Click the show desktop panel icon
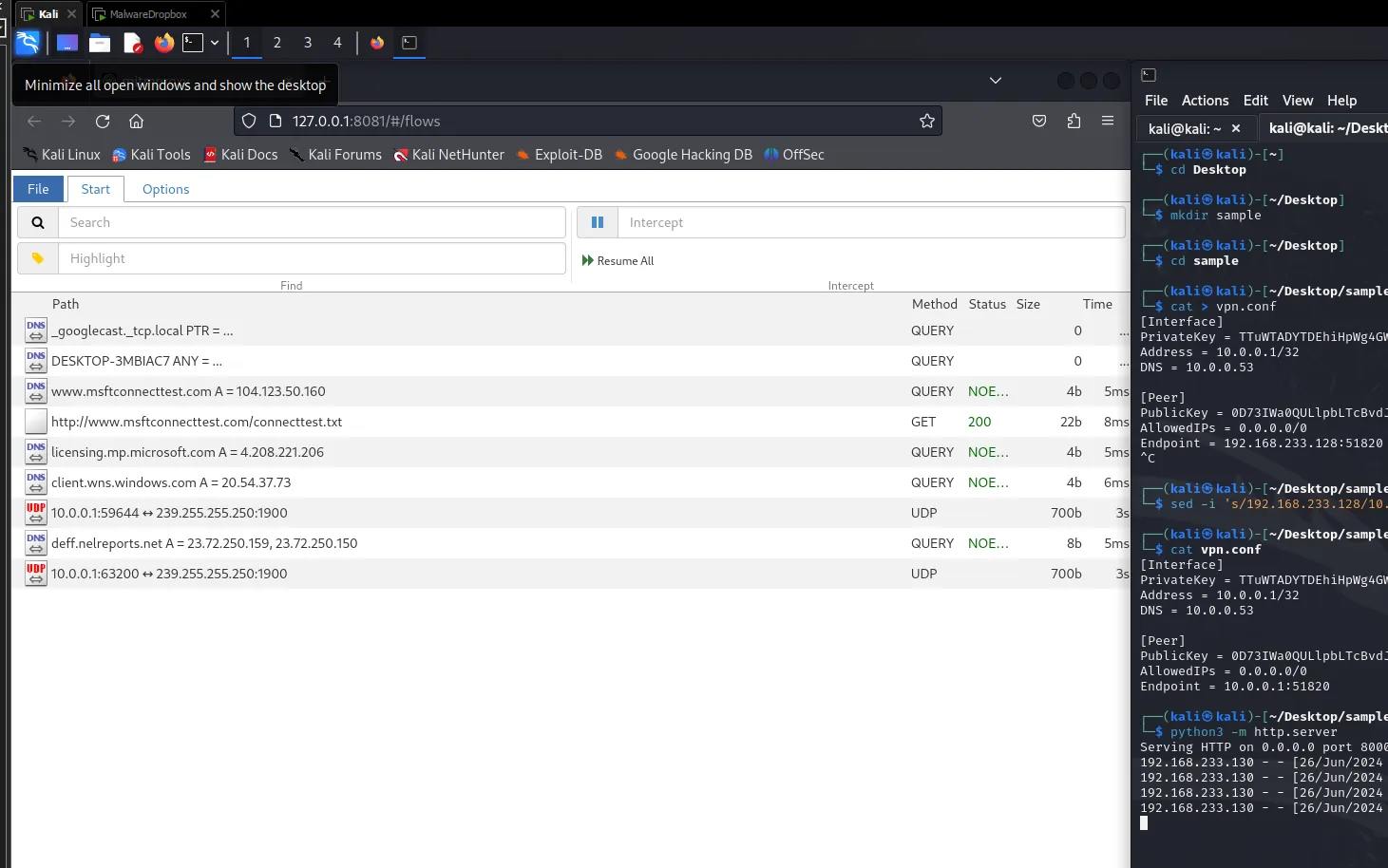This screenshot has width=1388, height=868. pyautogui.click(x=67, y=43)
